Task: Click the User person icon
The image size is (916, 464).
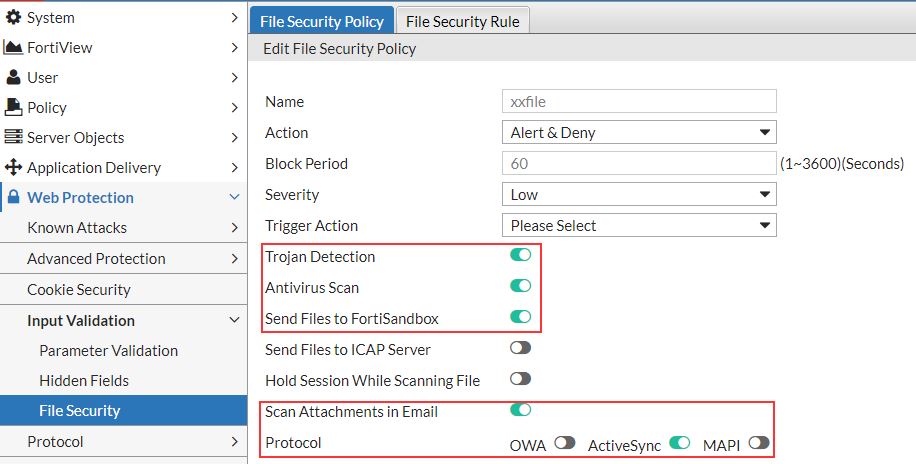Action: click(x=13, y=77)
